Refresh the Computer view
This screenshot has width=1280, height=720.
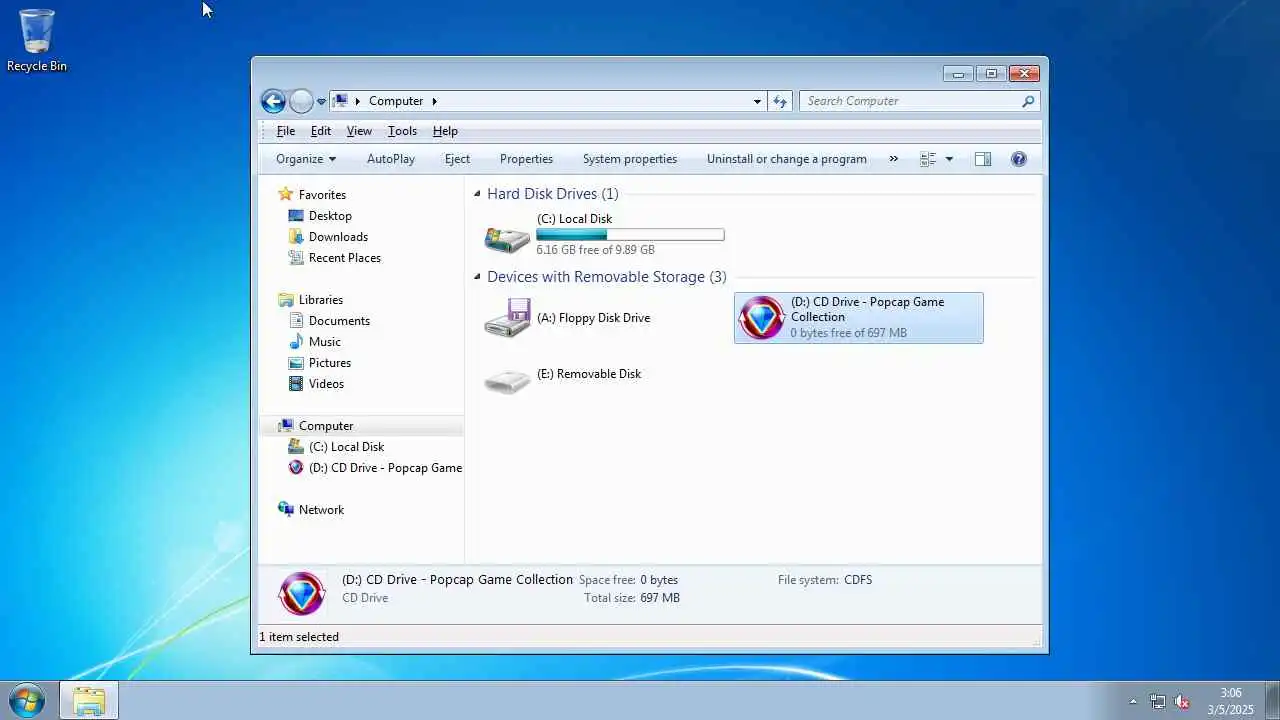pos(780,101)
